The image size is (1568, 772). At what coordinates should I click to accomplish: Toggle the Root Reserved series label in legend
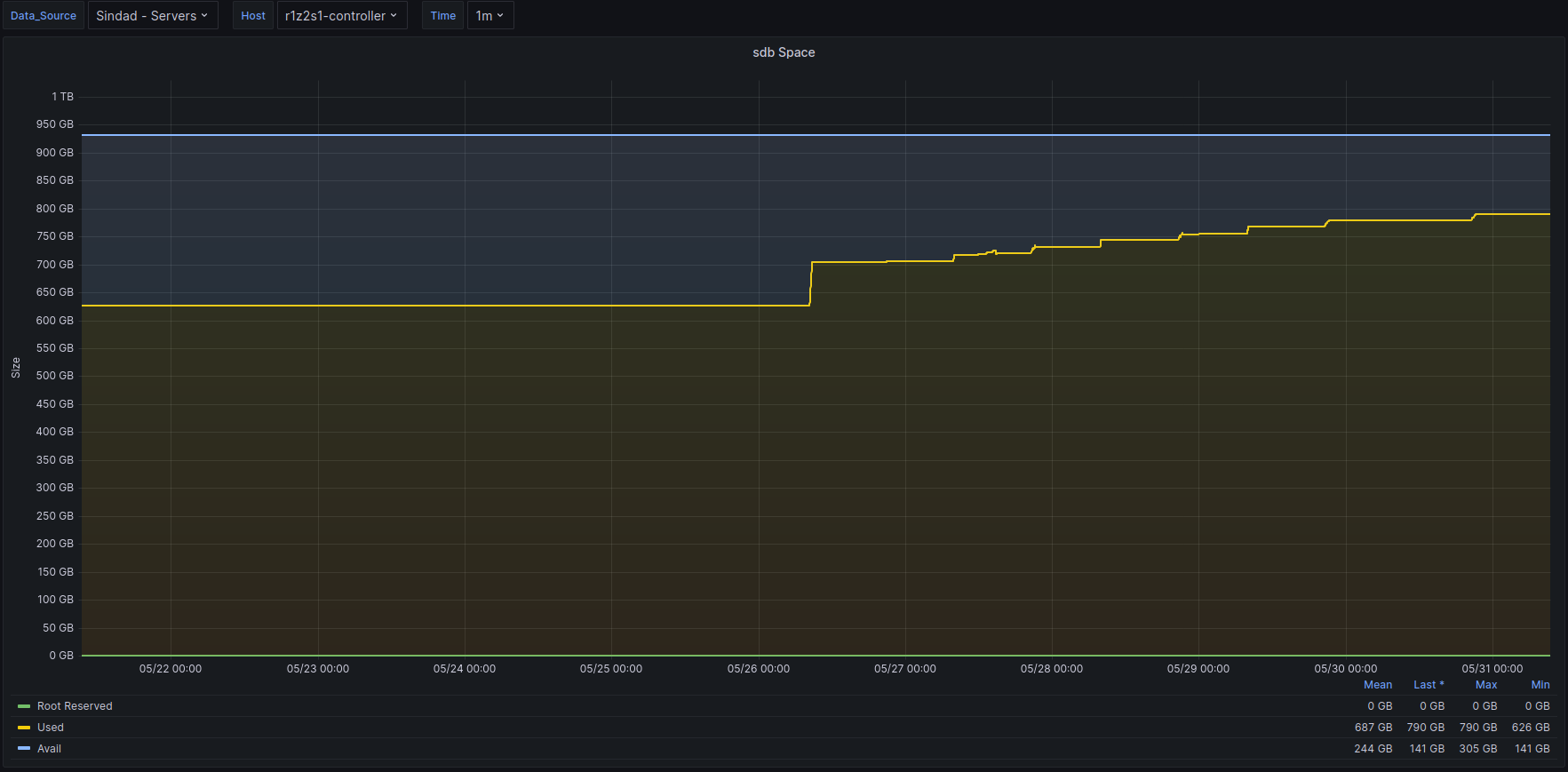tap(75, 706)
